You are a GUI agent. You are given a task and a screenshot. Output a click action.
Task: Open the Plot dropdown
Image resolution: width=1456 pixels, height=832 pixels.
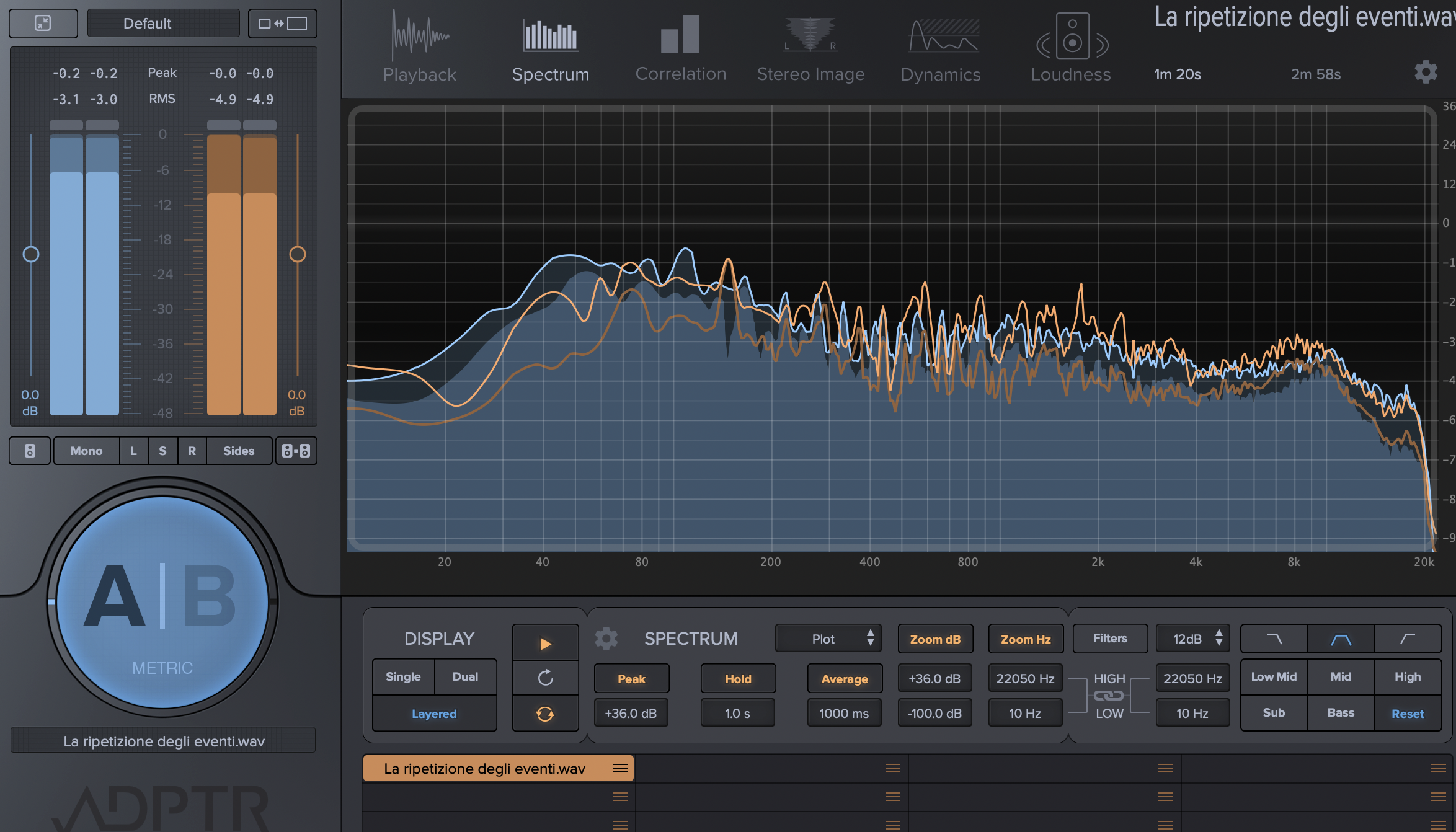828,639
